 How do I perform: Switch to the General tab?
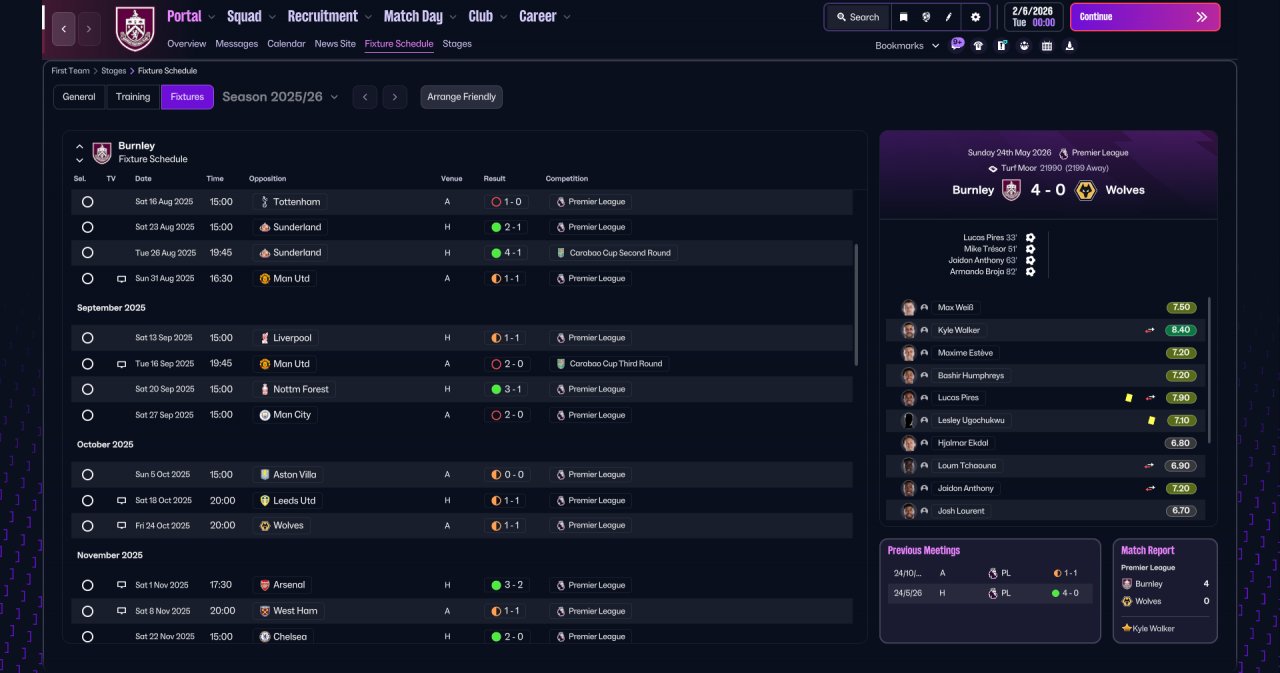point(79,97)
